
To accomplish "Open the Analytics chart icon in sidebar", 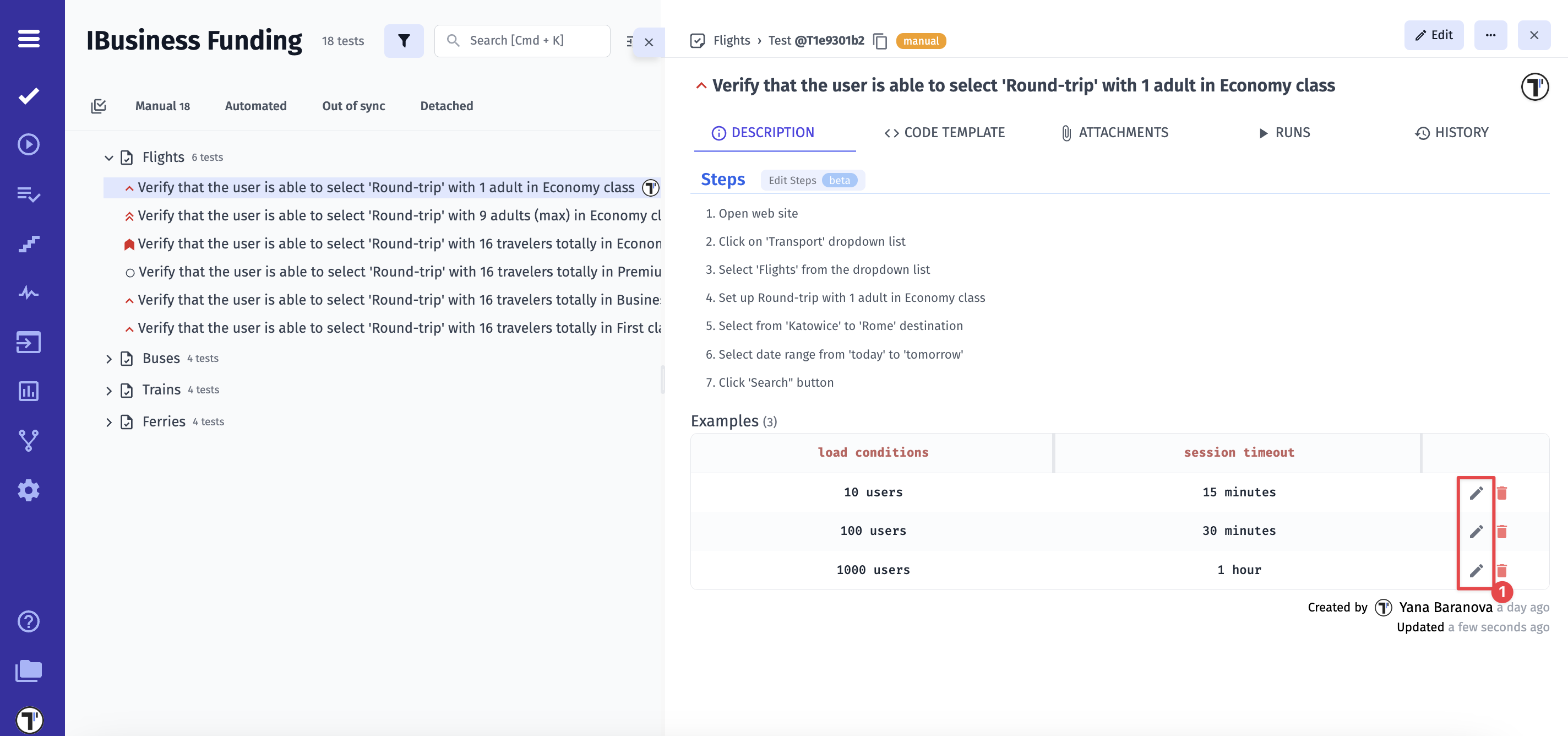I will pyautogui.click(x=29, y=391).
